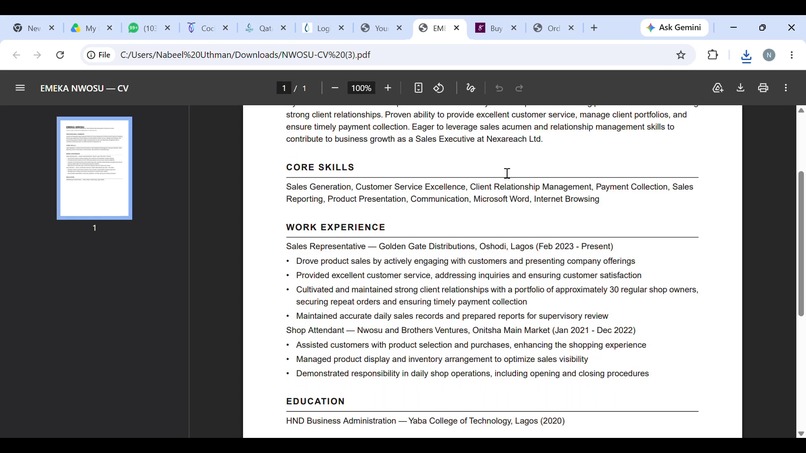Toggle the PDF sidebar menu
Screen dimensions: 806x453
click(x=20, y=88)
